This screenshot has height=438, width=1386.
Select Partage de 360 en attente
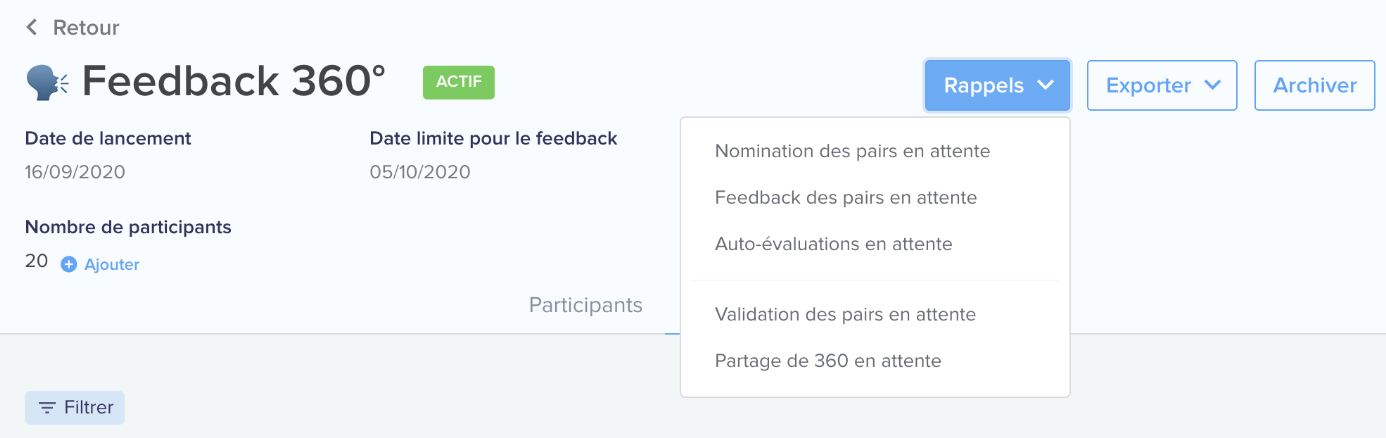(x=828, y=361)
